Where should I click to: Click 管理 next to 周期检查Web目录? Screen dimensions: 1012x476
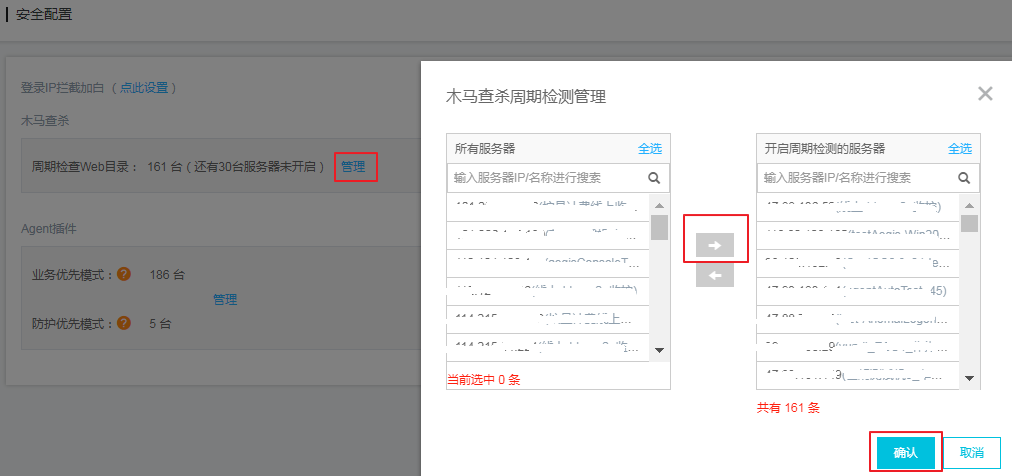pyautogui.click(x=353, y=166)
